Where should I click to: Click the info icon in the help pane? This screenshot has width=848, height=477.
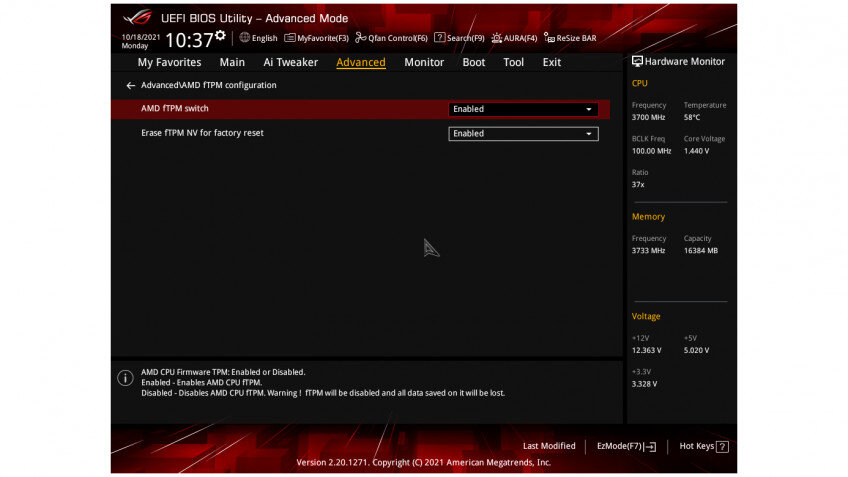pyautogui.click(x=125, y=377)
